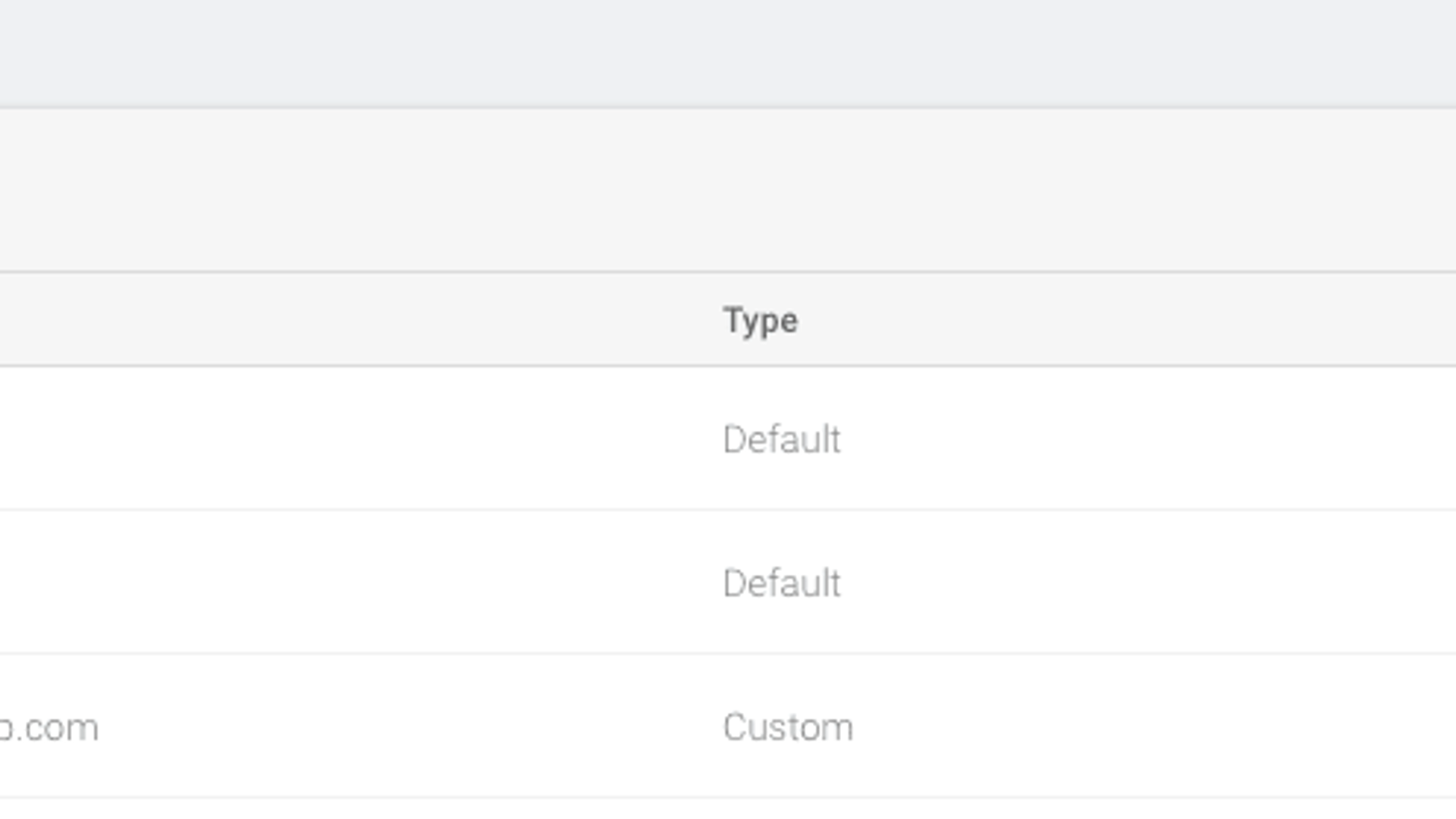Click the Type column header
1456x819 pixels.
[760, 320]
